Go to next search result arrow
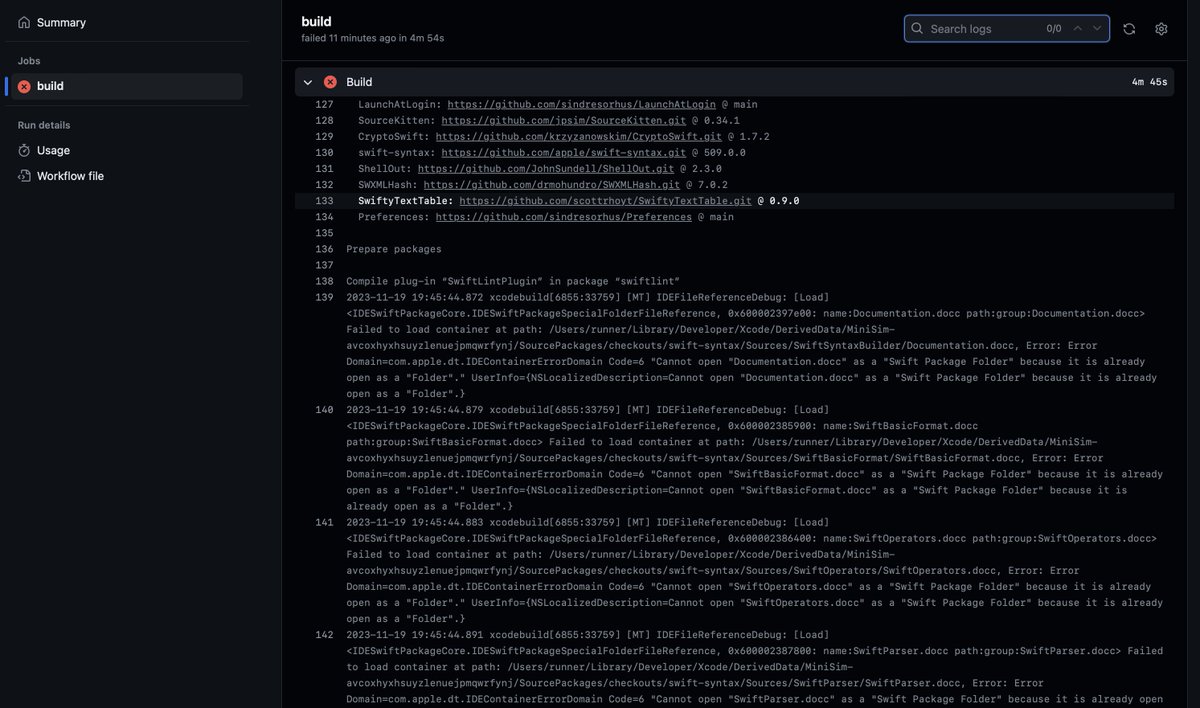Screen dimensions: 1200x708 (x=1097, y=28)
